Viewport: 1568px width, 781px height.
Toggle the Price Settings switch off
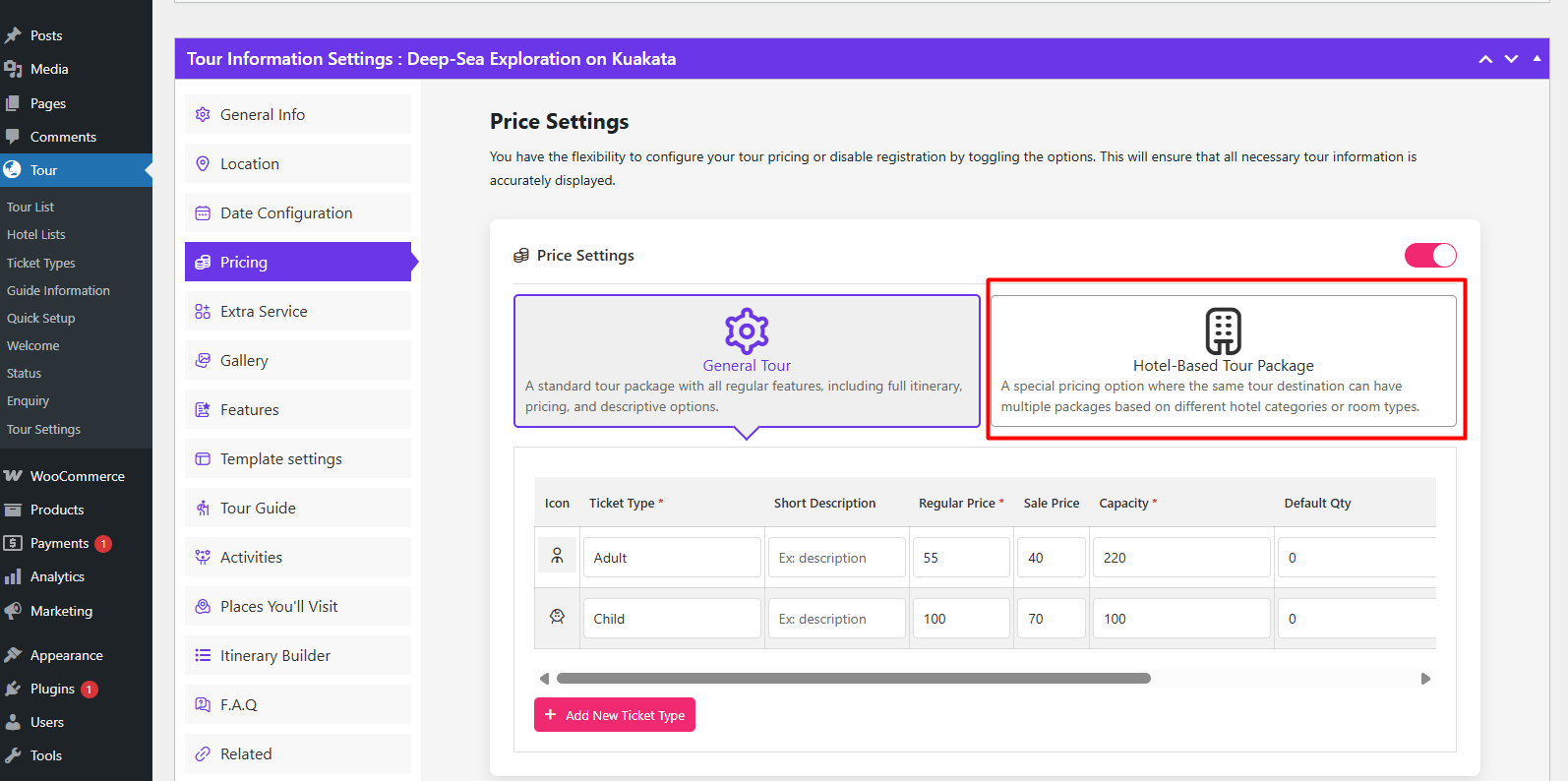(1430, 256)
